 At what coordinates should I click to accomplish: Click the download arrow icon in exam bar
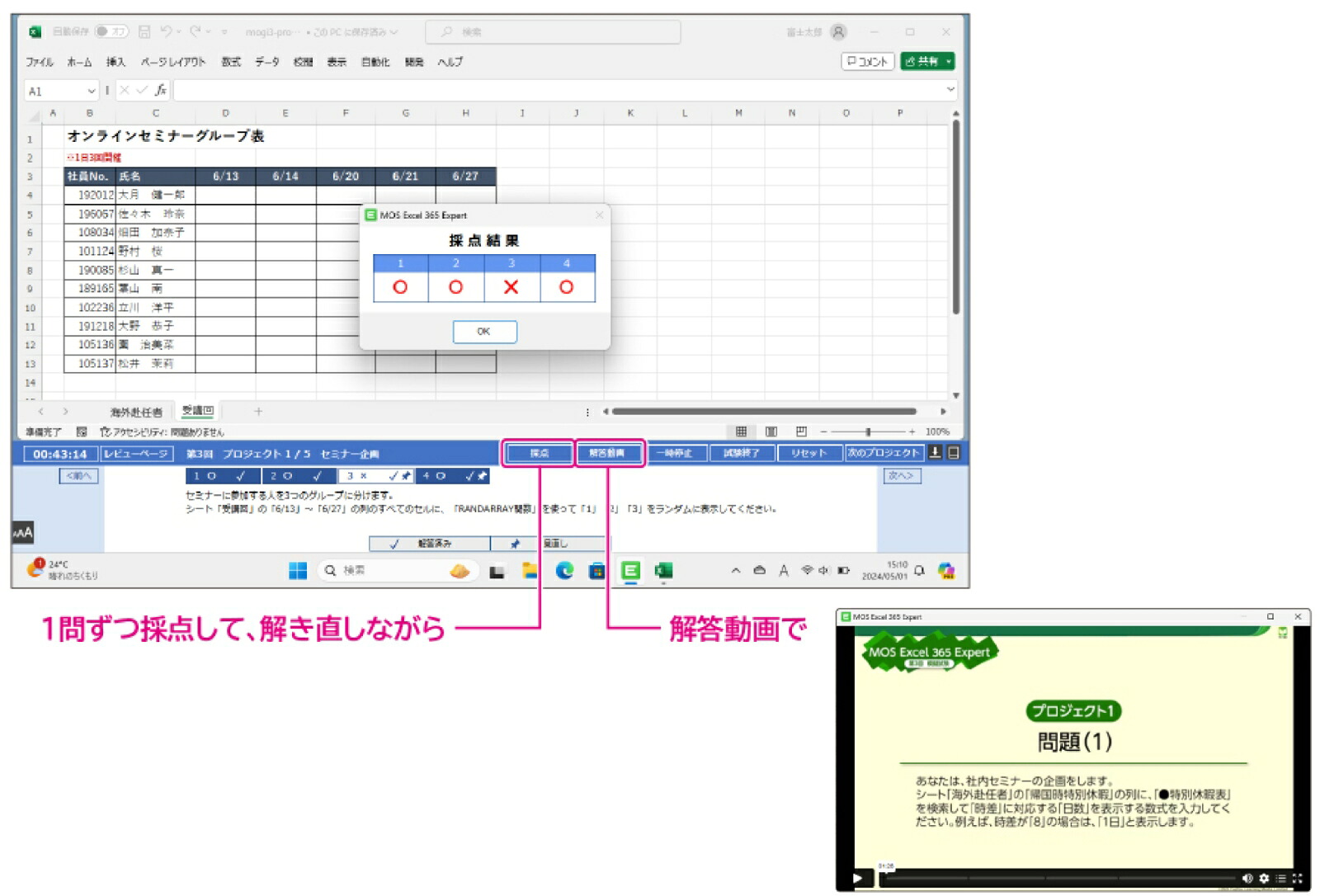tap(936, 452)
